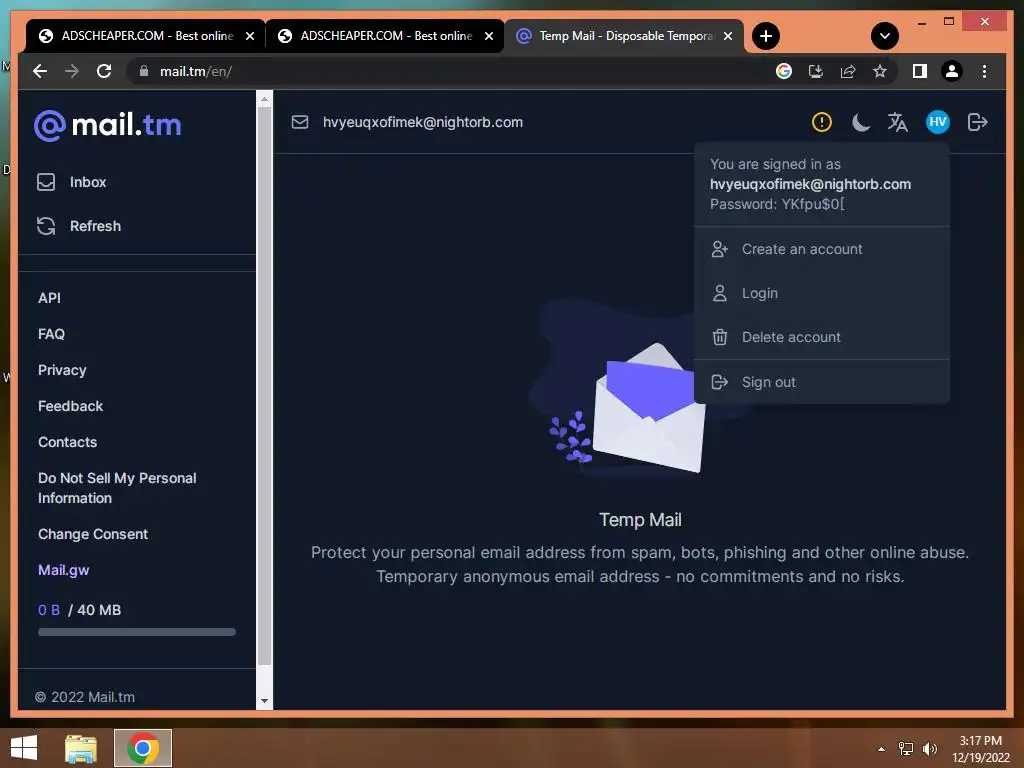Close the first ADSCHEAPER.COM tab

(249, 36)
